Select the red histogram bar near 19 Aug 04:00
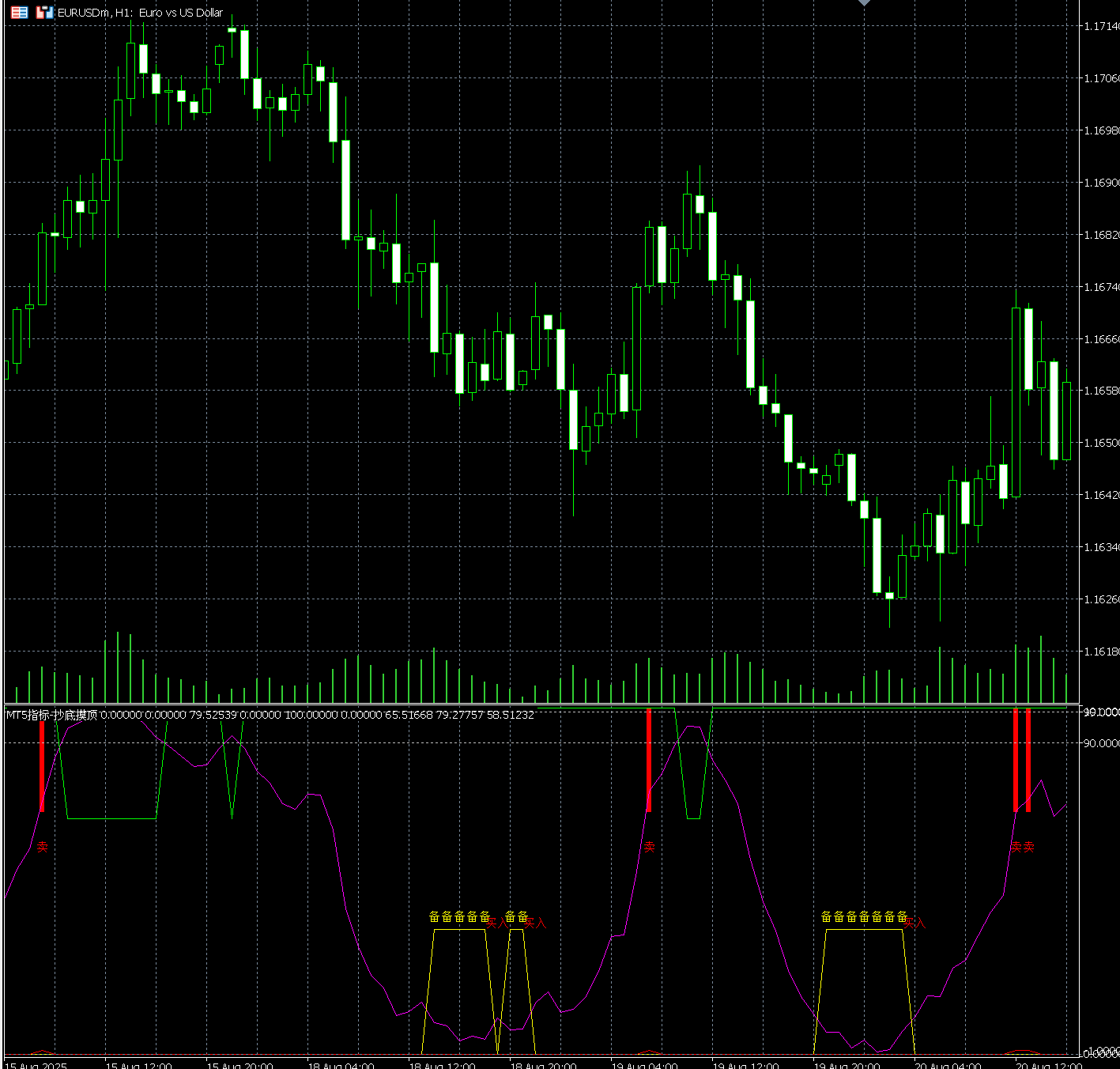This screenshot has width=1120, height=1069. tap(649, 759)
